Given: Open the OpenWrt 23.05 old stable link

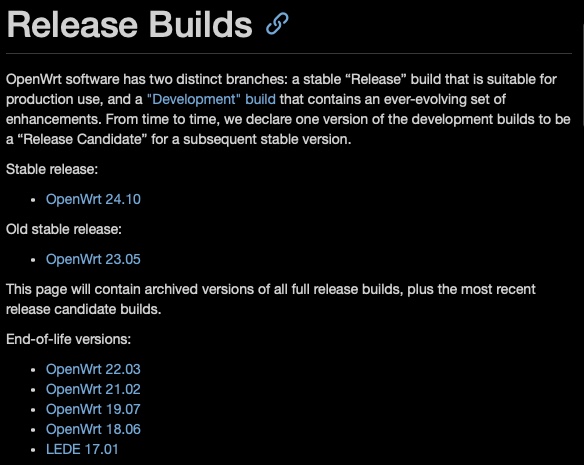Looking at the screenshot, I should [x=93, y=259].
